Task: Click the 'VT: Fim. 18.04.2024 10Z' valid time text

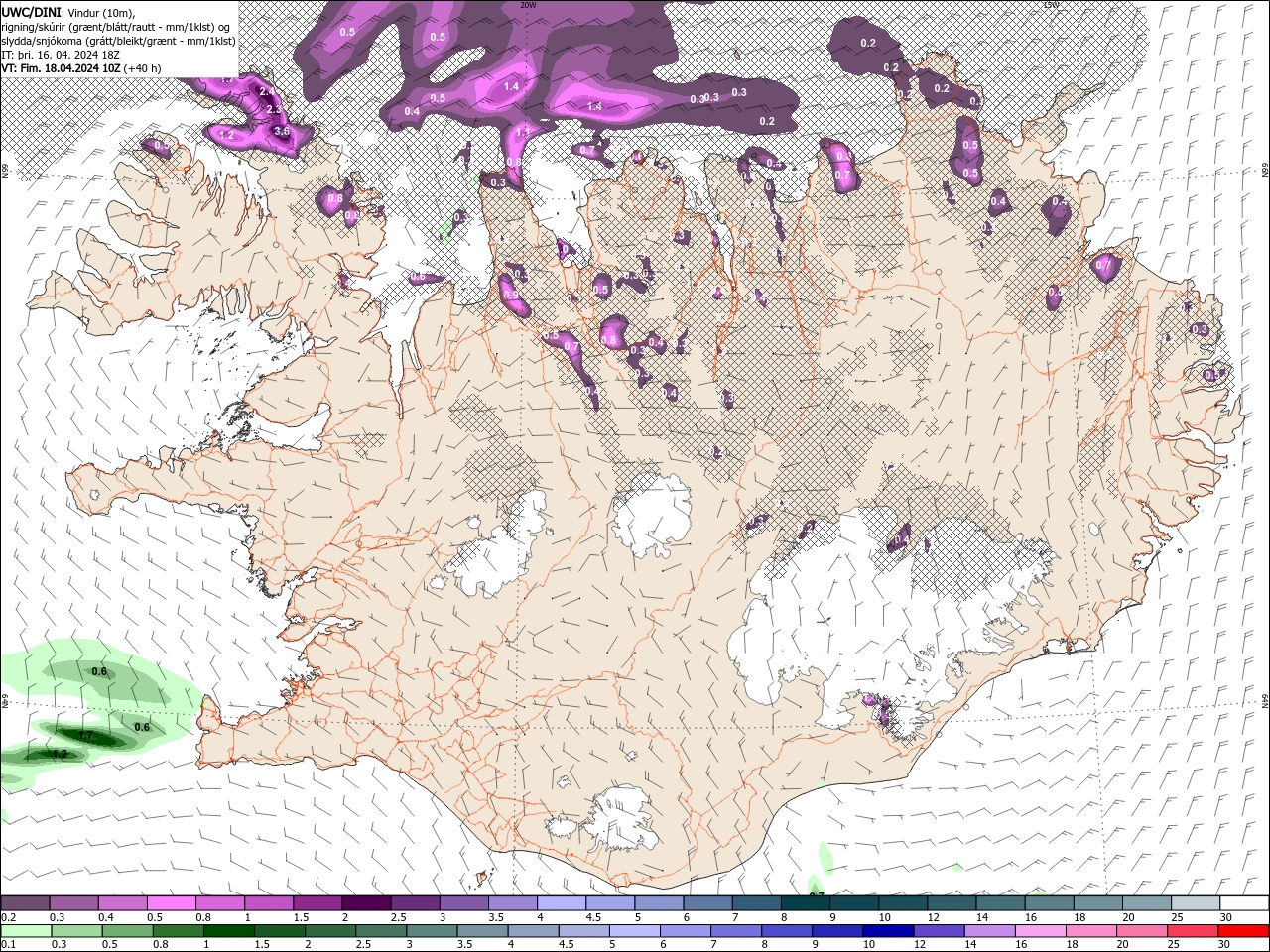Action: coord(62,68)
